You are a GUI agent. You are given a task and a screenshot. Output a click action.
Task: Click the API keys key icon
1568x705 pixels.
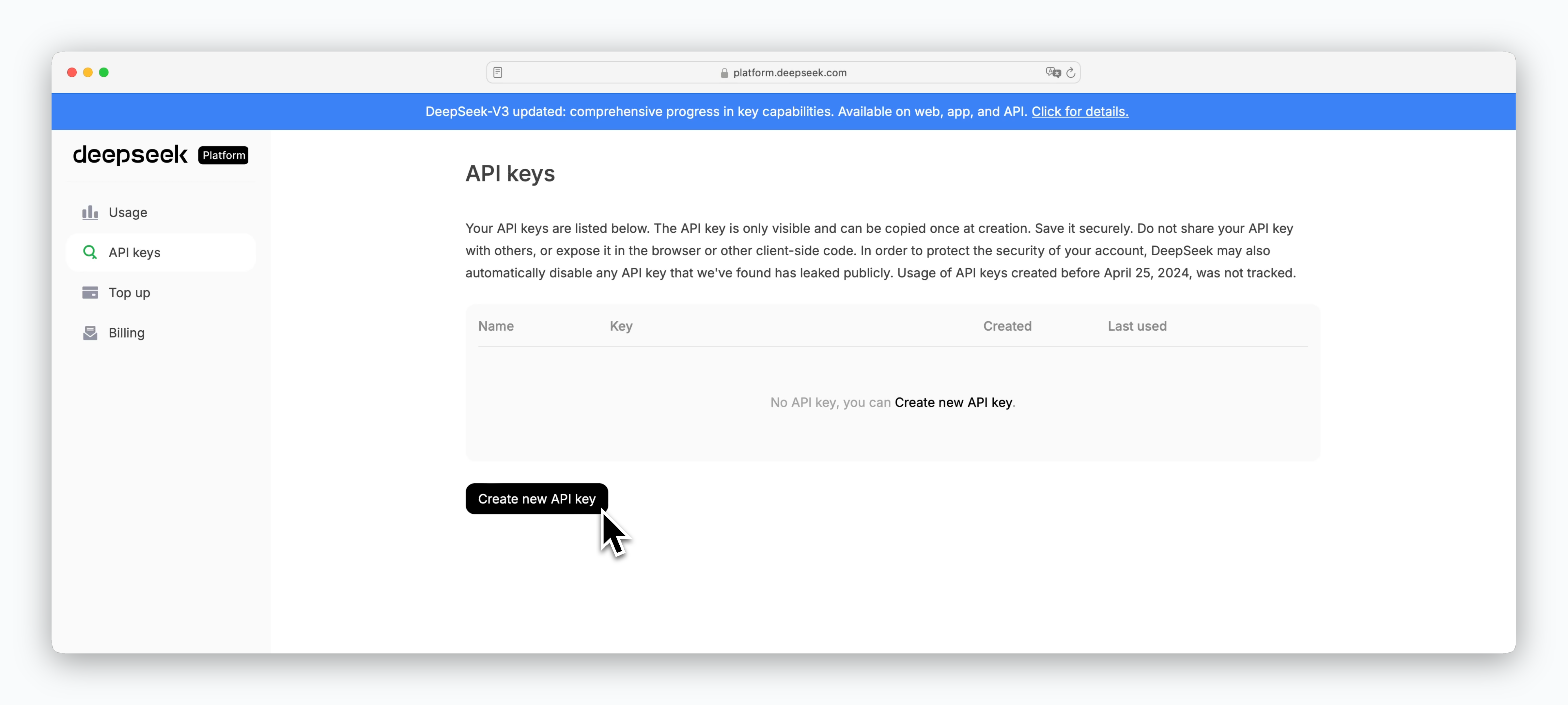pos(90,253)
